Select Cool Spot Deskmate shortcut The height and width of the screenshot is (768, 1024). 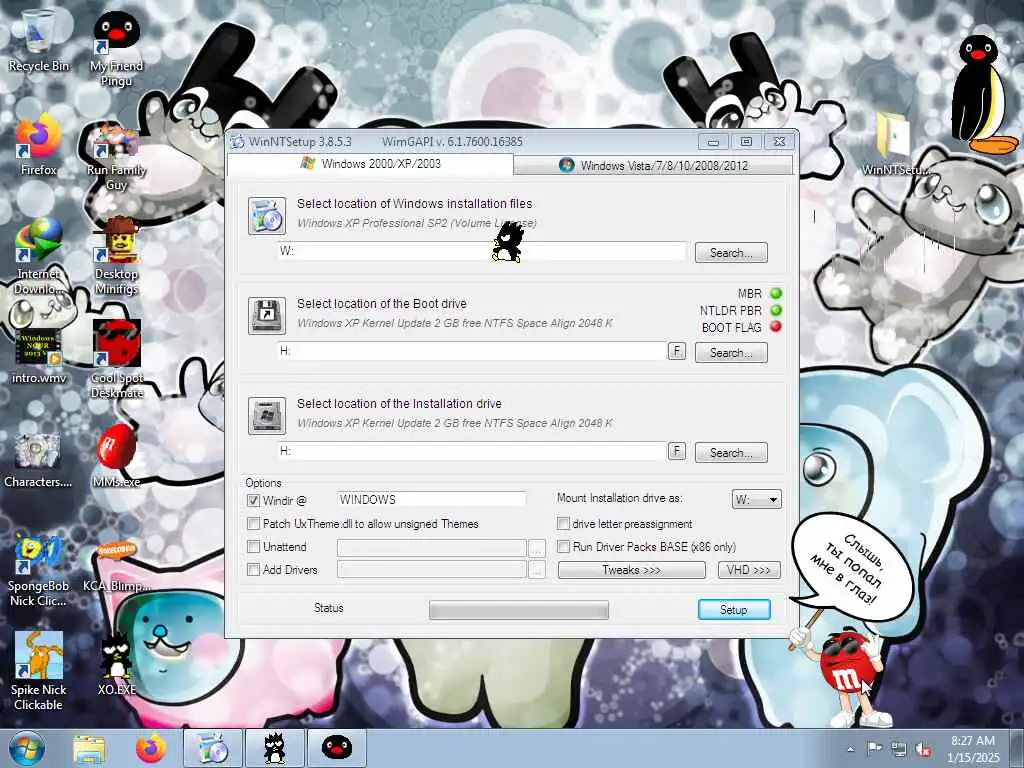[x=116, y=359]
